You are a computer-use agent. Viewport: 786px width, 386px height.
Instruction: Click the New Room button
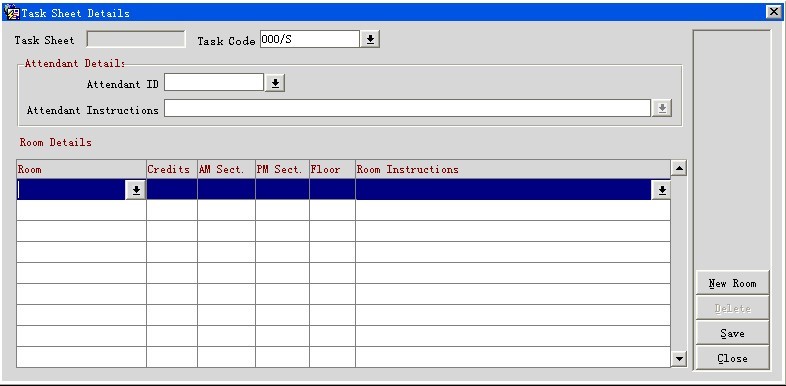732,283
